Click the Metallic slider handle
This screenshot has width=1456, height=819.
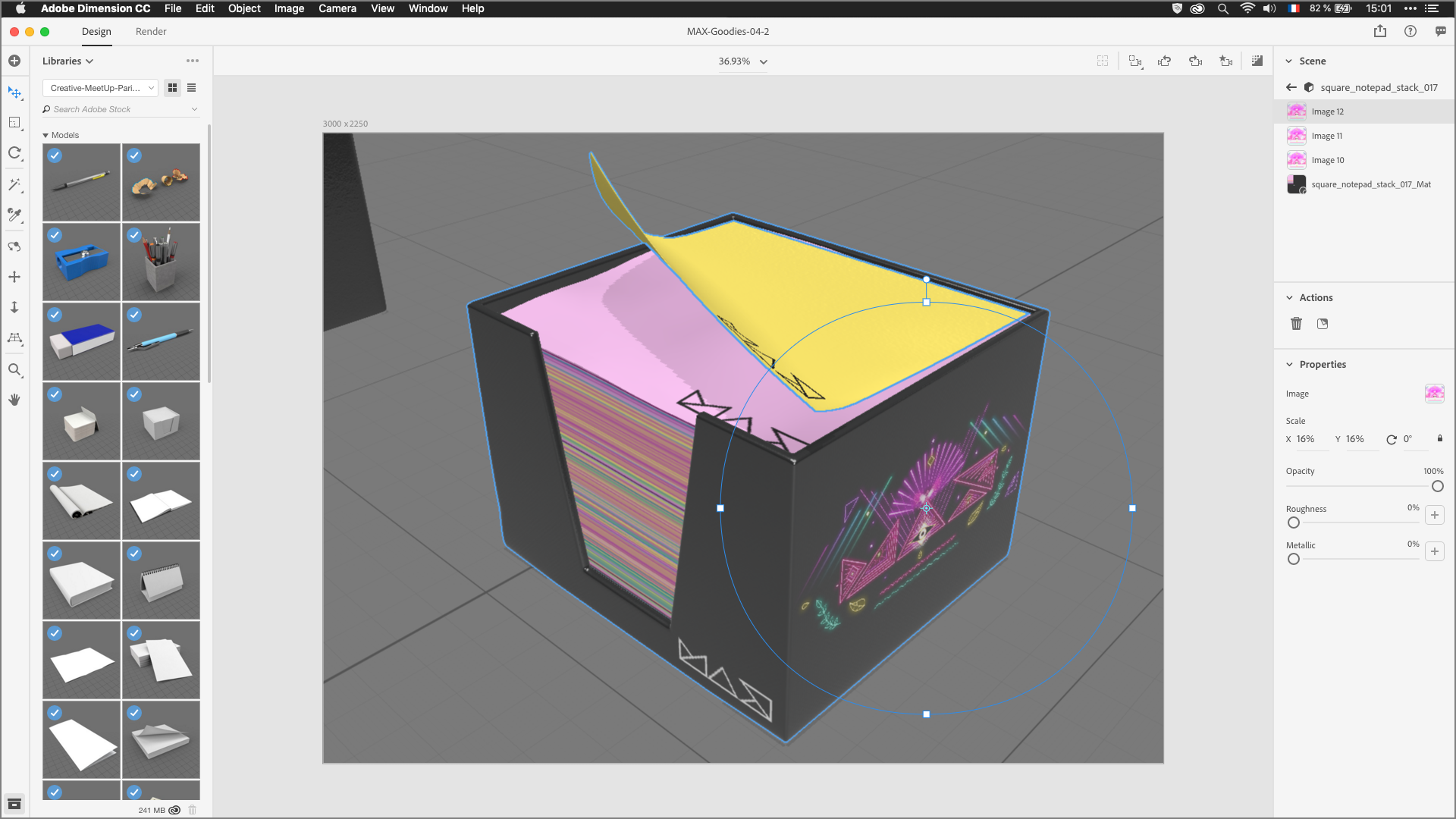pos(1294,559)
